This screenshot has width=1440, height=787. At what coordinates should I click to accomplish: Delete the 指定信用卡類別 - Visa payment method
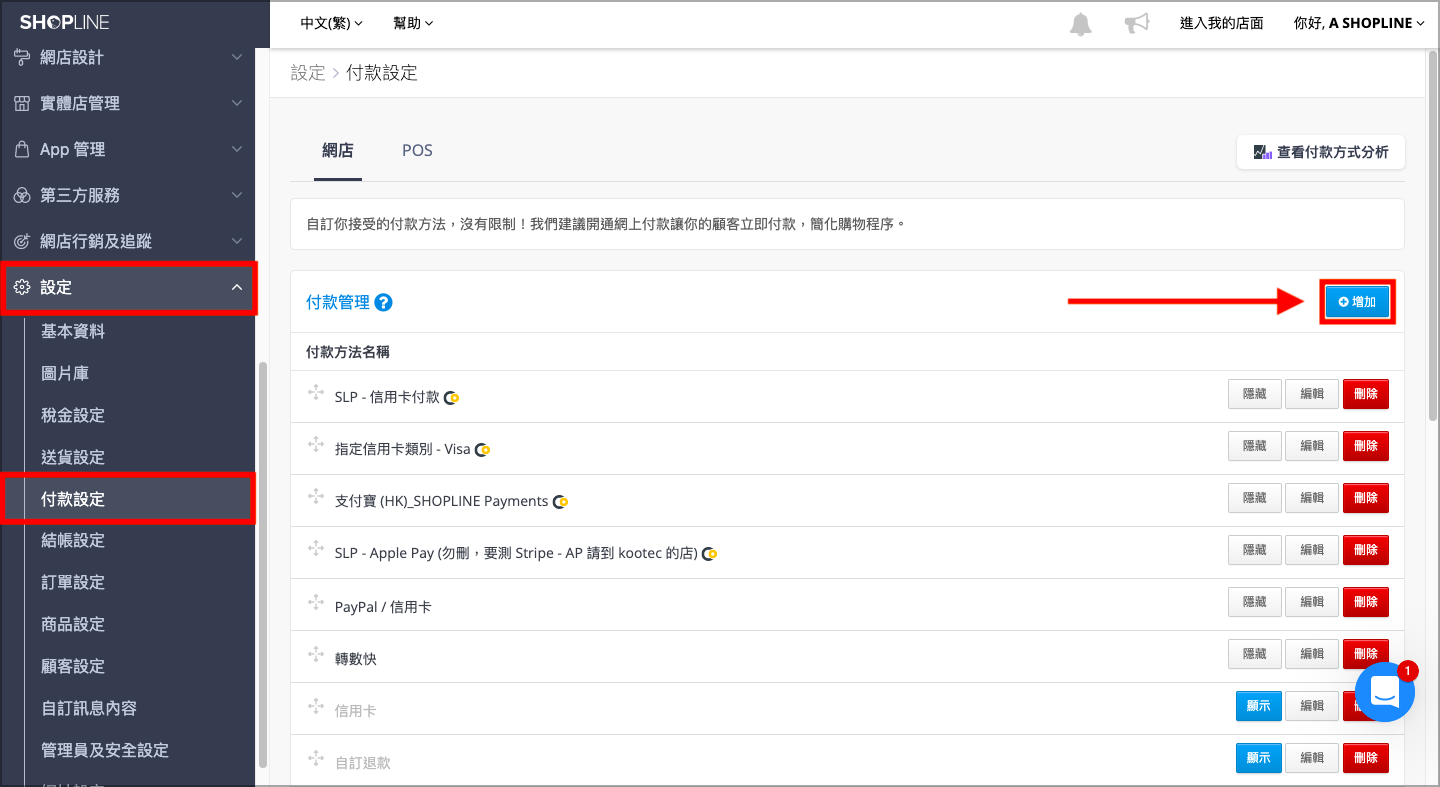1366,446
